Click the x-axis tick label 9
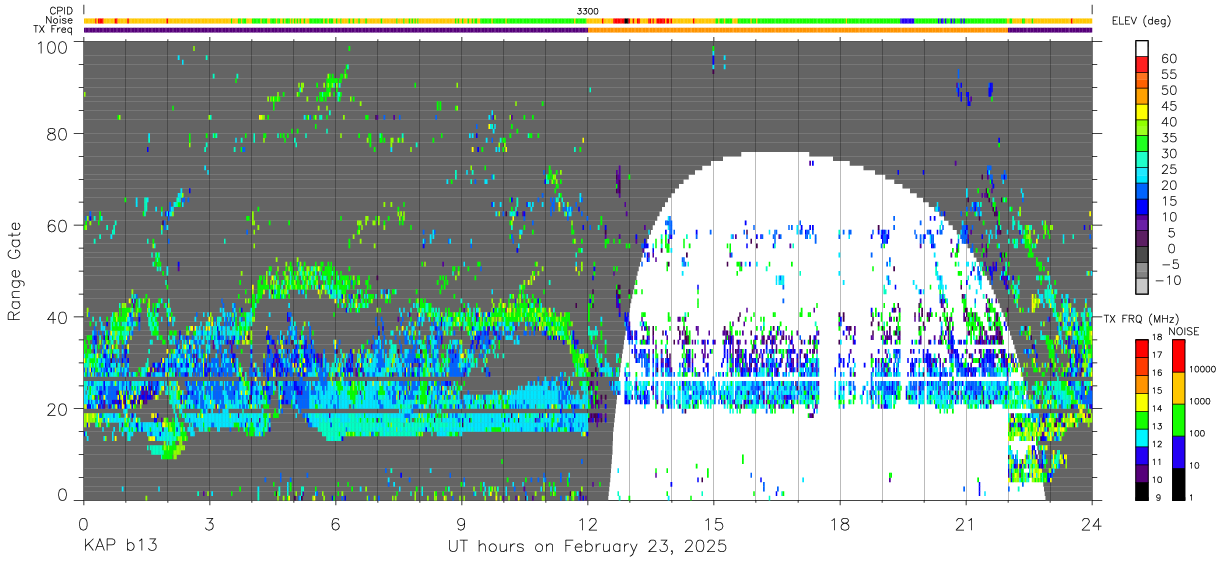This screenshot has height=567, width=1228. coord(461,524)
